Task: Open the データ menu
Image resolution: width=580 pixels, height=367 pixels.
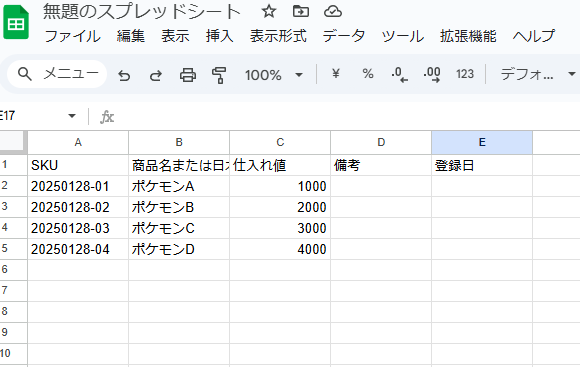Action: point(344,36)
